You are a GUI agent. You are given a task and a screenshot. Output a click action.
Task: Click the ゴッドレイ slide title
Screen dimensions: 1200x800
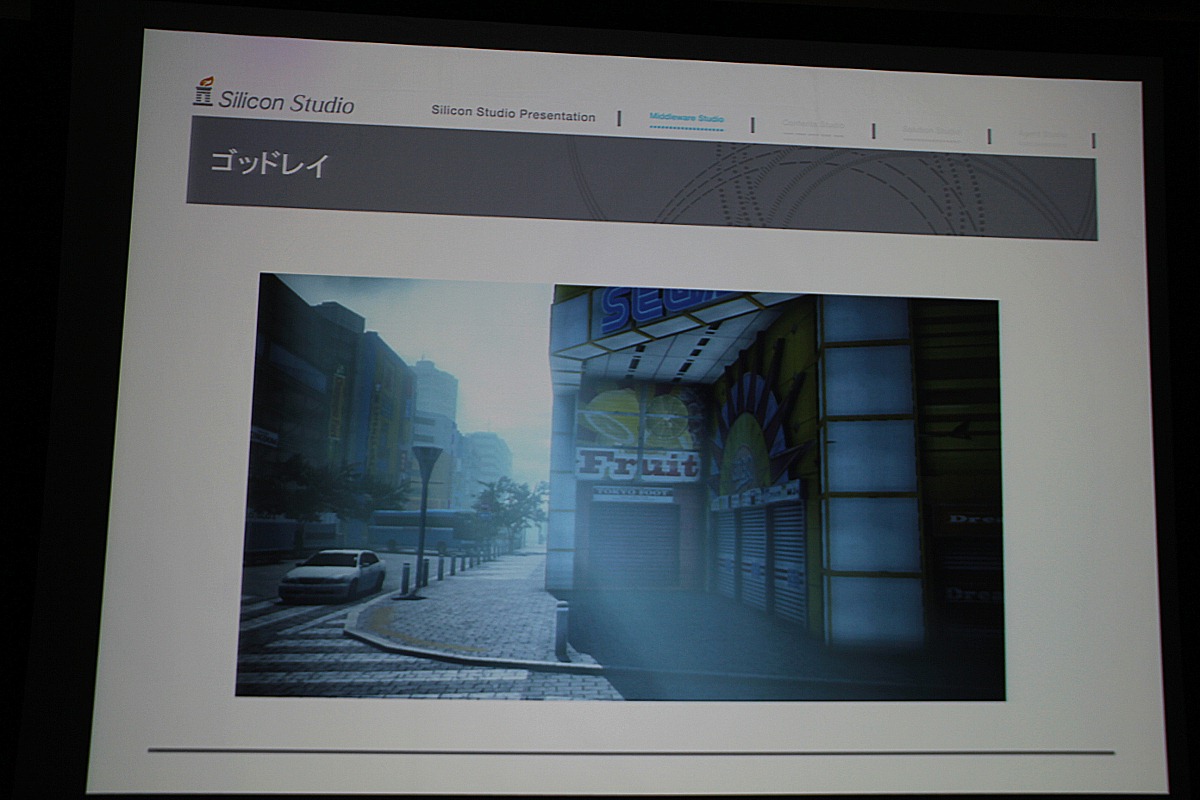point(269,164)
